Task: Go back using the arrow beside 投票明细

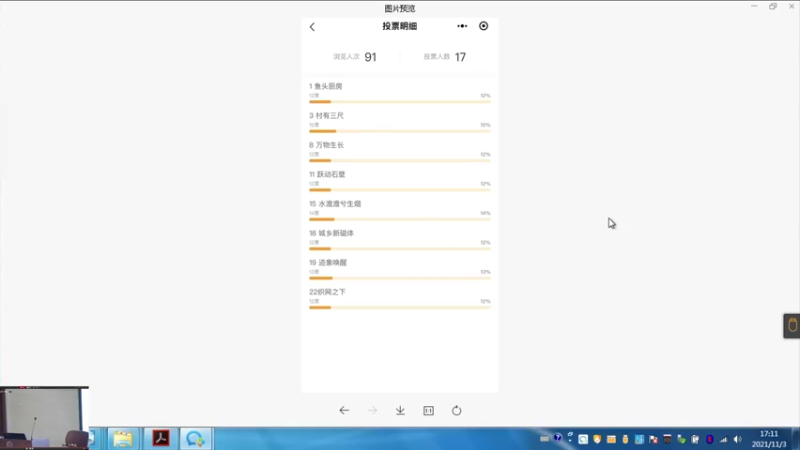Action: click(312, 27)
